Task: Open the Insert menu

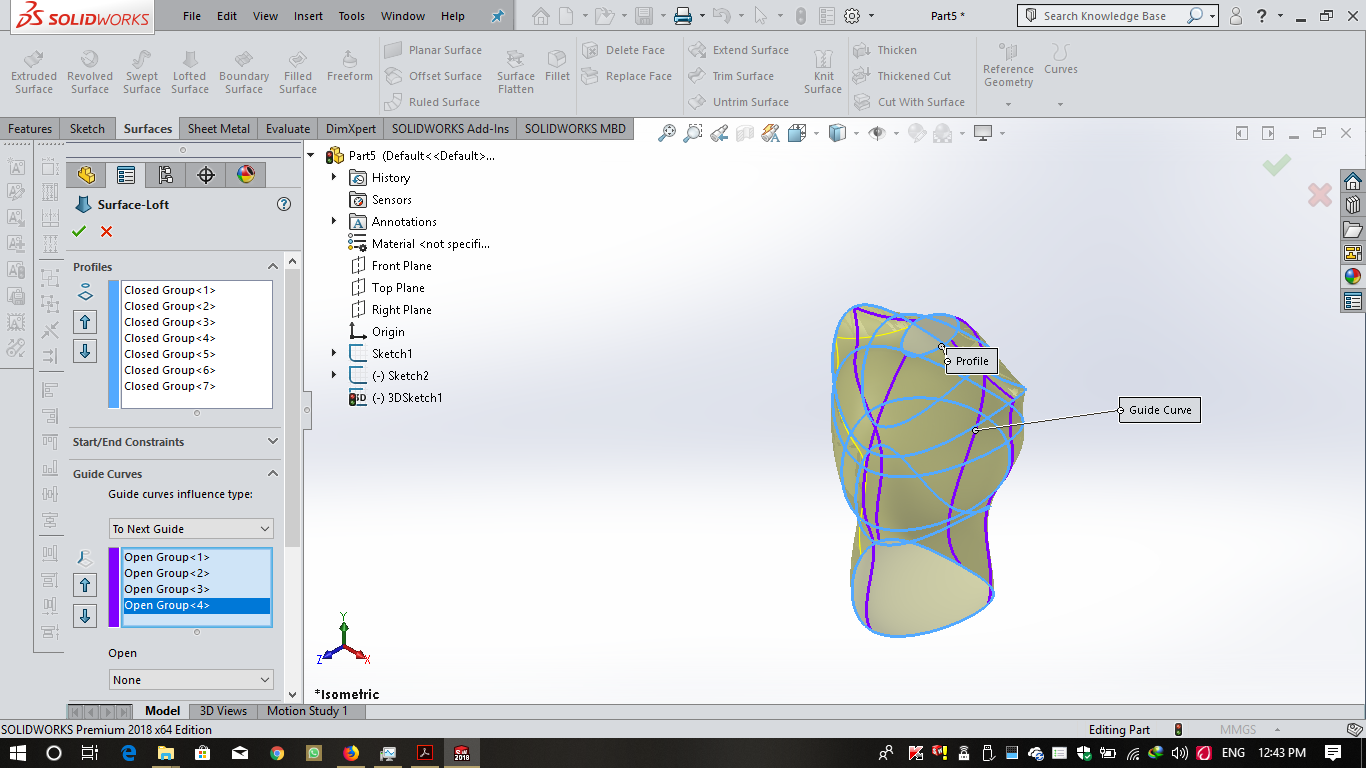Action: click(308, 16)
